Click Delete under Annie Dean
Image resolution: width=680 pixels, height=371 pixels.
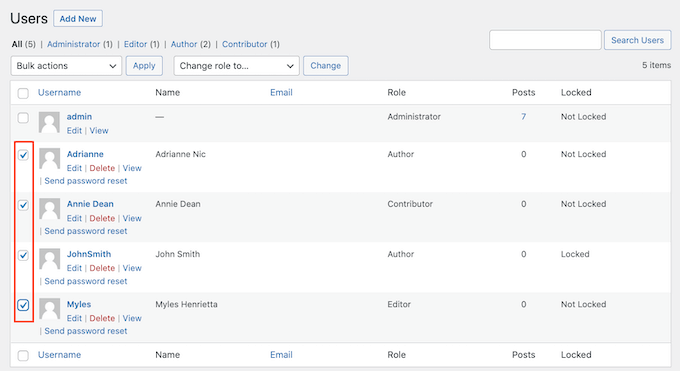pyautogui.click(x=102, y=218)
